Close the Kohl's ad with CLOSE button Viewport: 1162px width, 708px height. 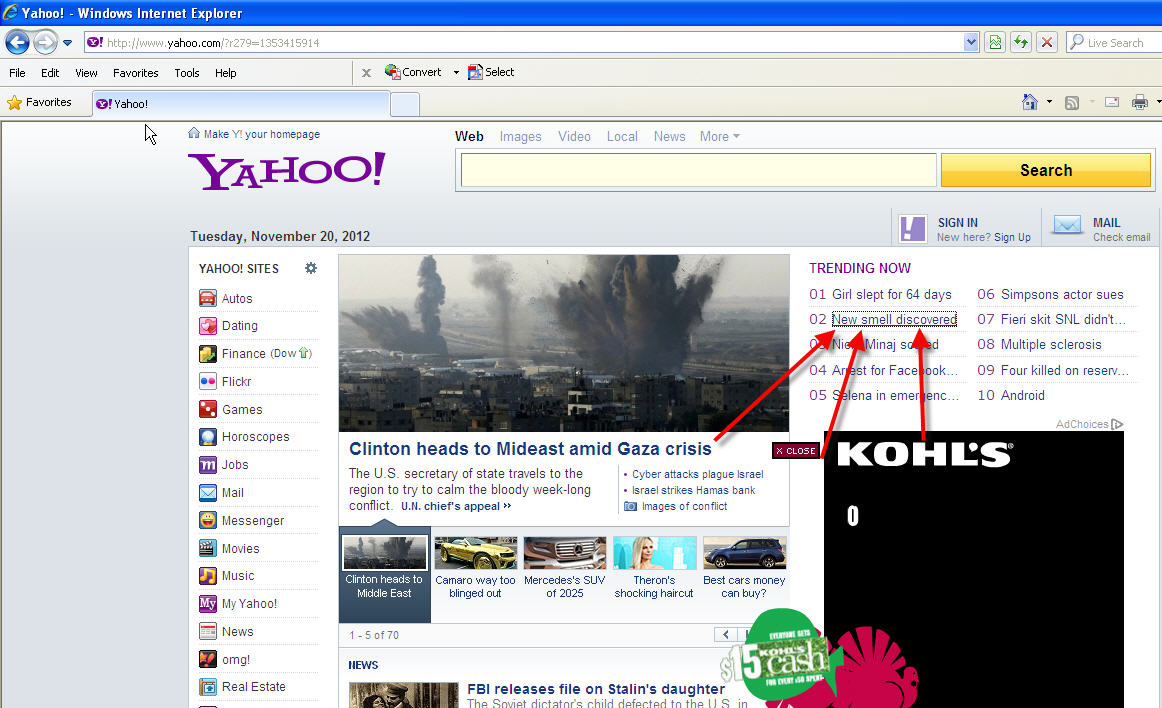point(796,451)
